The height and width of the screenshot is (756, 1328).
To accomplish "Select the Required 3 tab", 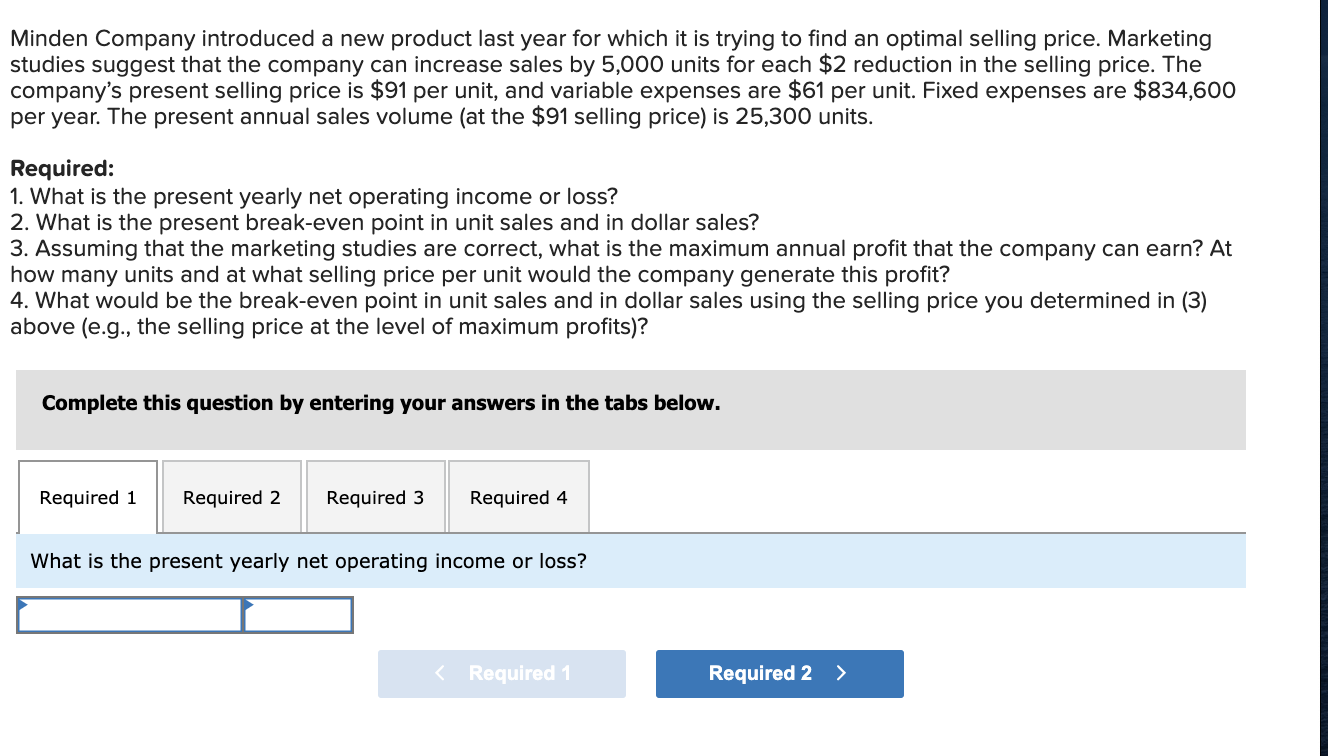I will (x=375, y=497).
